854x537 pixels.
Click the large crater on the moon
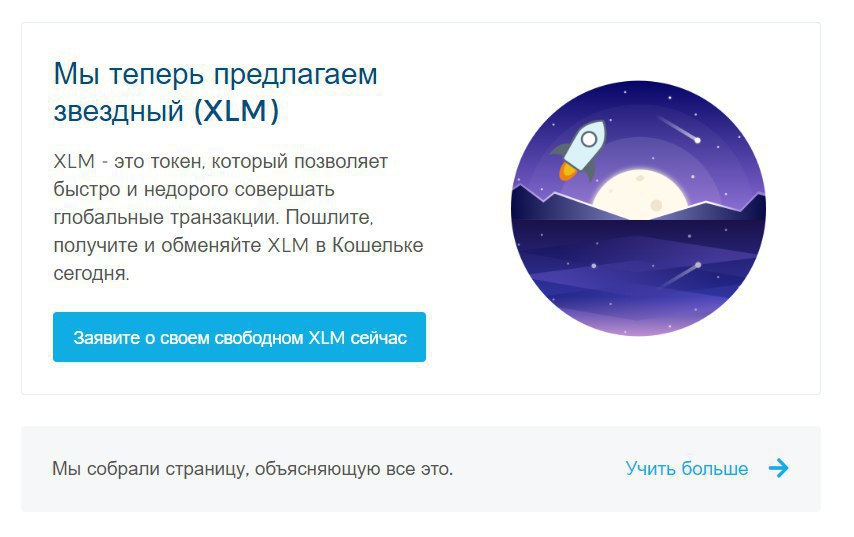click(656, 205)
